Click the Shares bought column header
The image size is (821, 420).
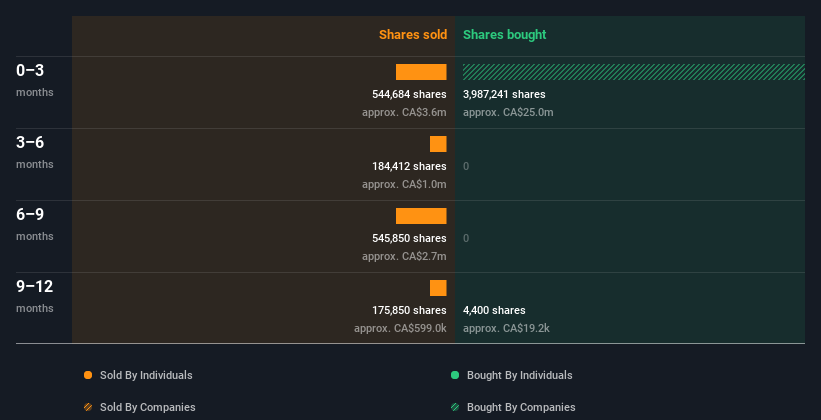[504, 35]
